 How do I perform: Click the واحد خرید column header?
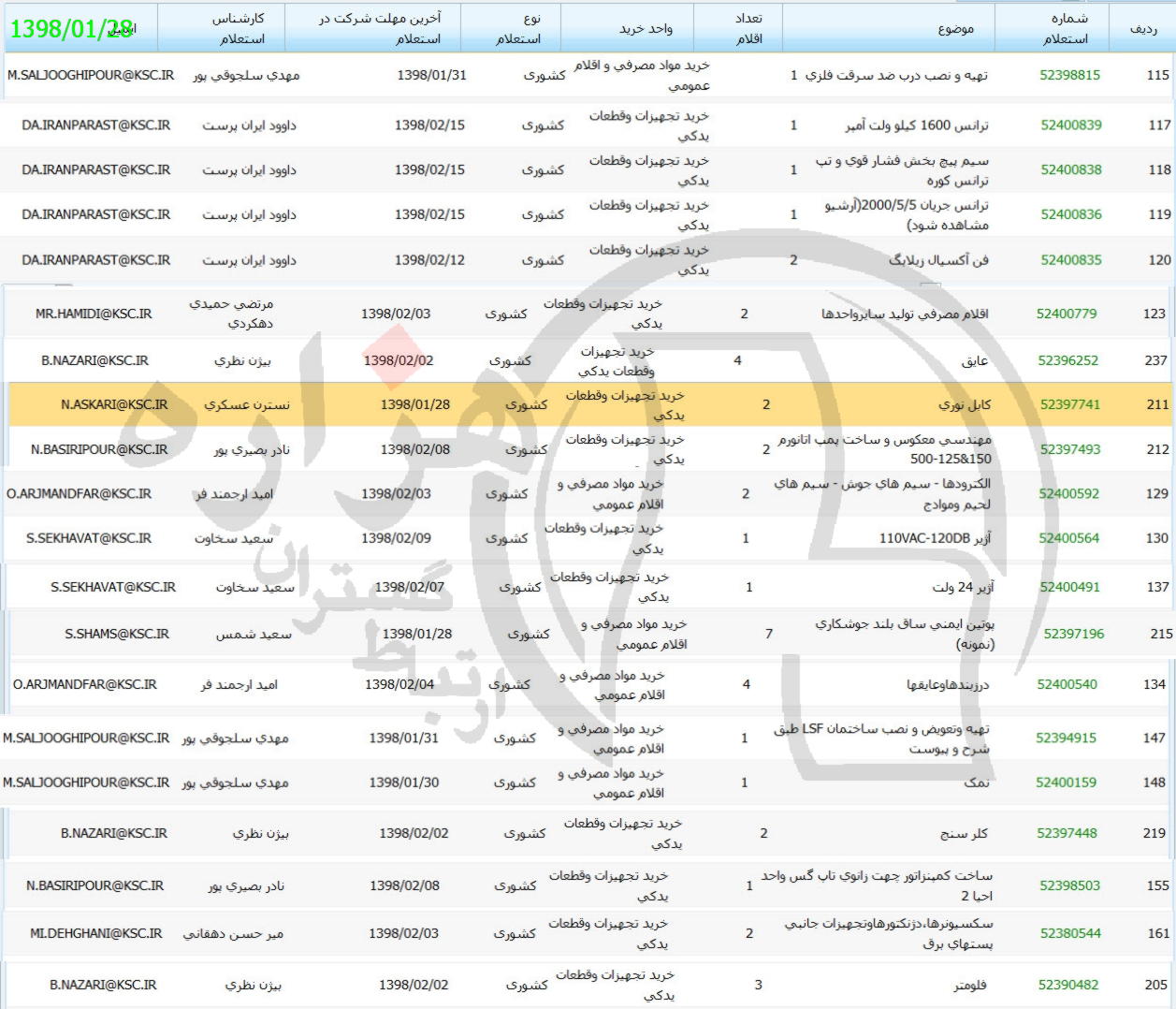coord(645,29)
